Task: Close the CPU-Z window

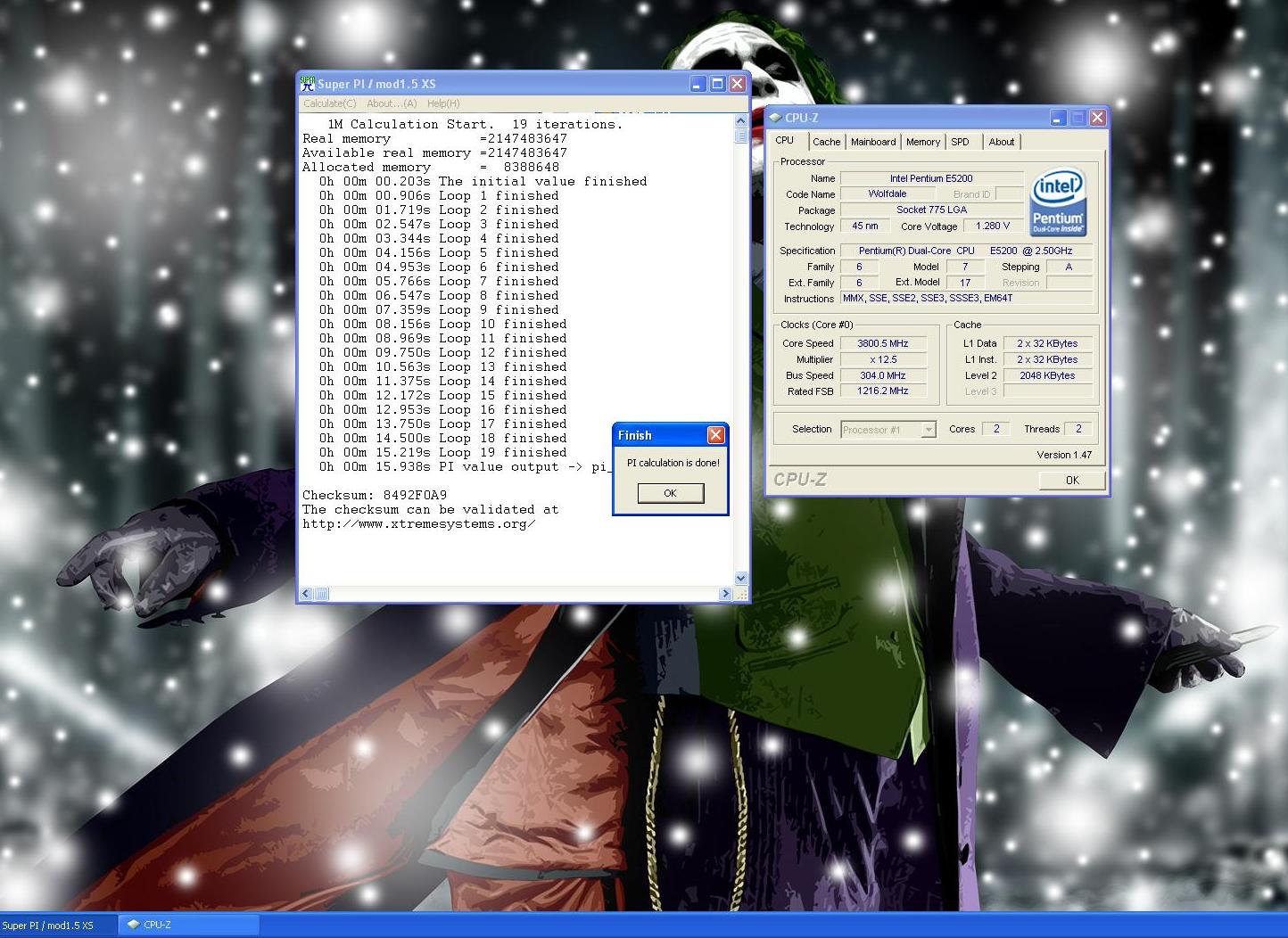Action: pyautogui.click(x=1098, y=118)
